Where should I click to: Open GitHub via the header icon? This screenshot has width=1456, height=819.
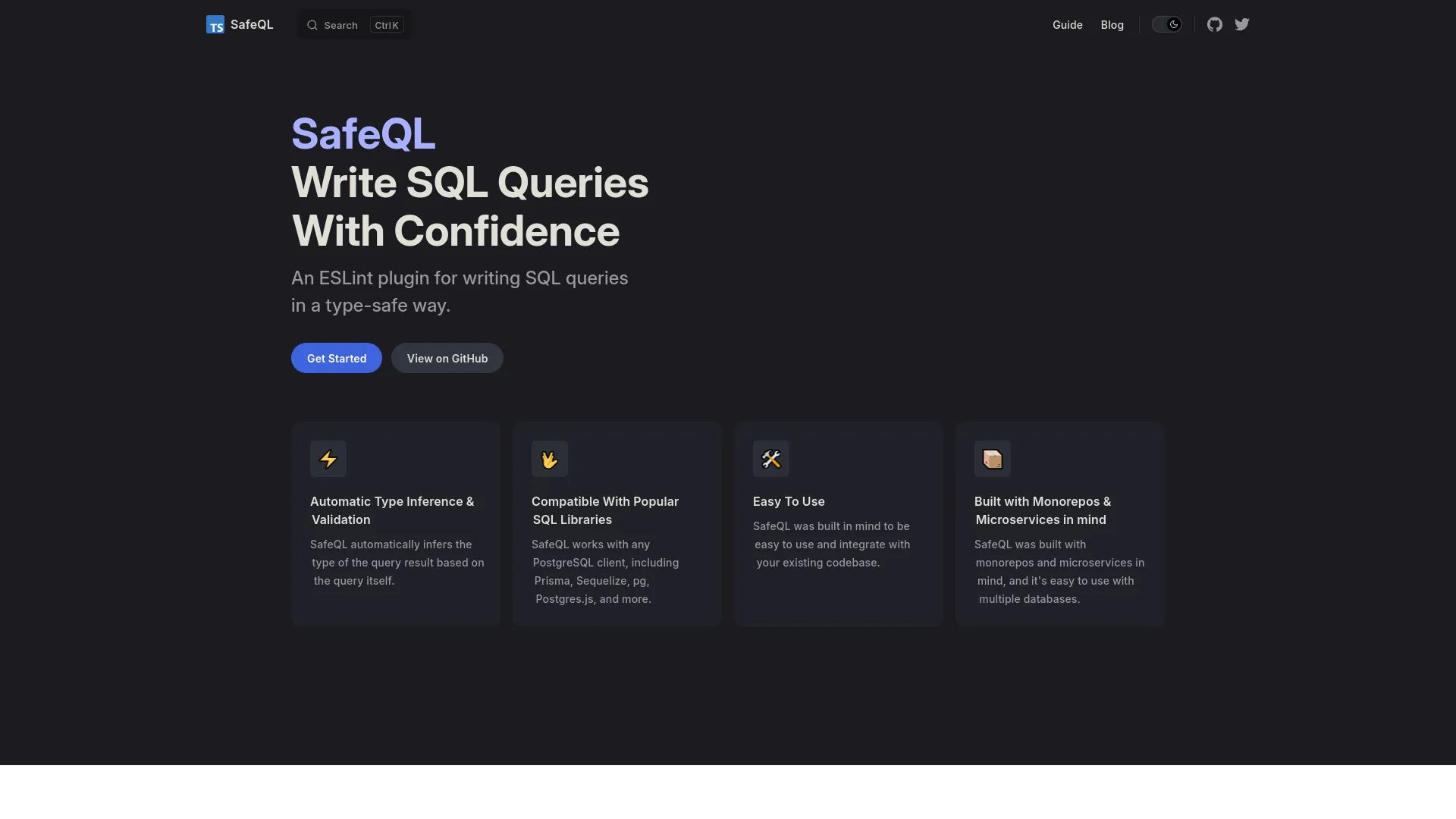(1215, 24)
